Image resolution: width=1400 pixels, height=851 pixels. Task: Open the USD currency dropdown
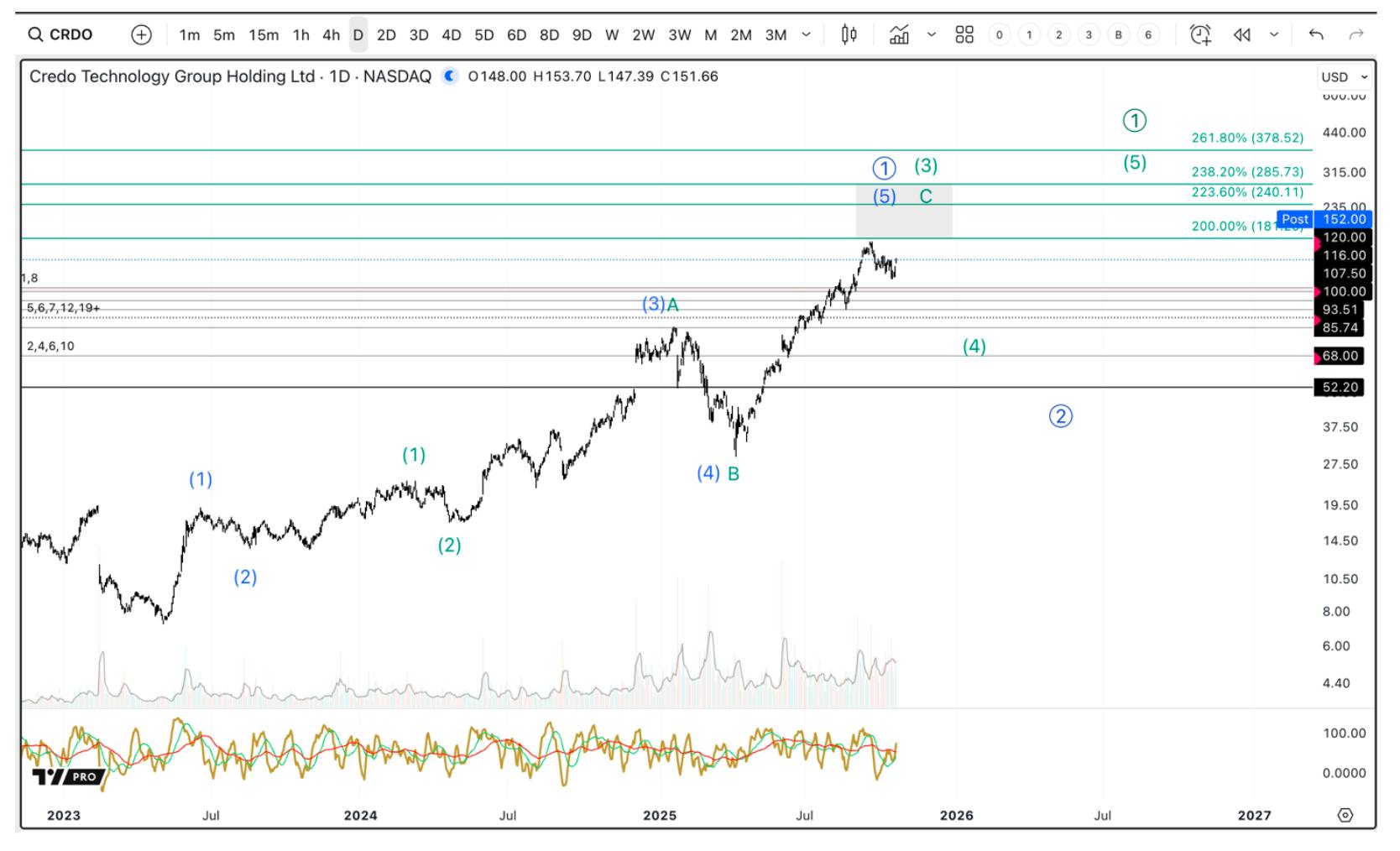(1345, 76)
